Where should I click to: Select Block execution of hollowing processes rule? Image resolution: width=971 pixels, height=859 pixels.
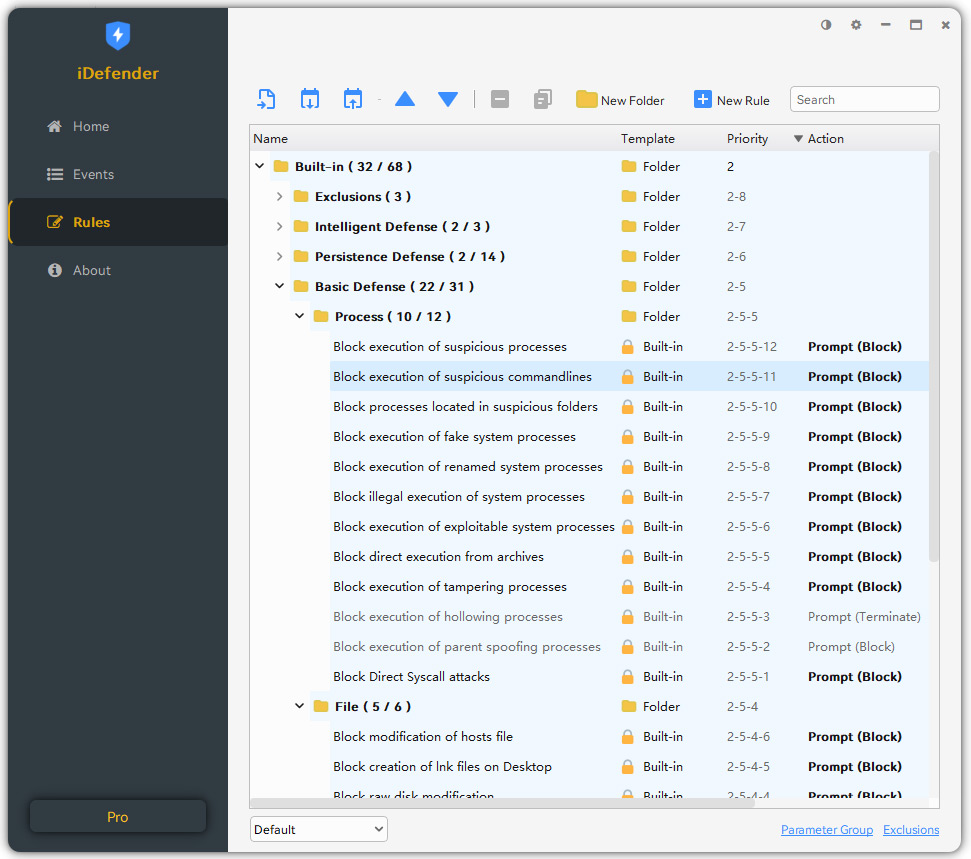click(448, 617)
